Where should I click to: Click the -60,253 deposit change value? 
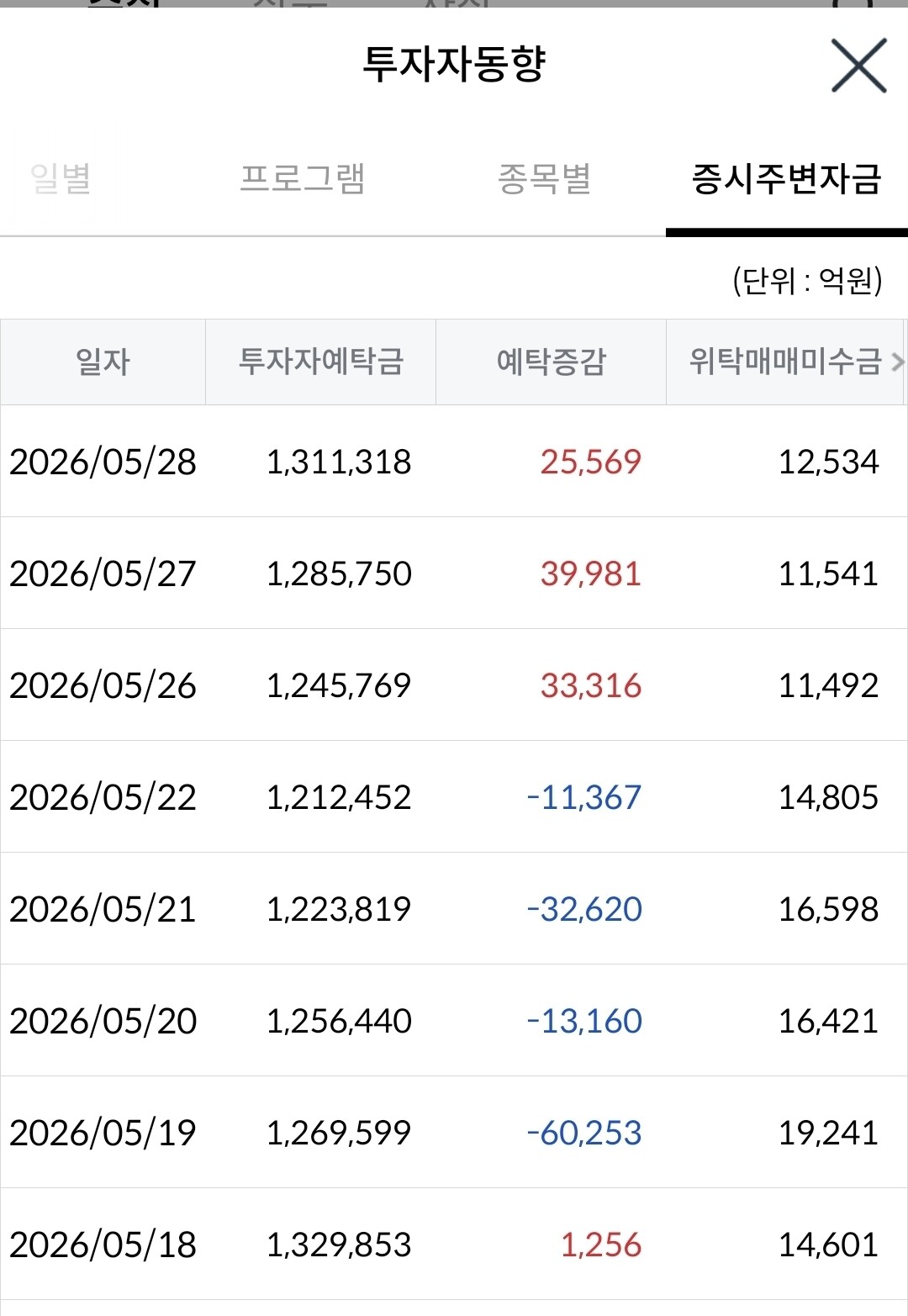584,1133
